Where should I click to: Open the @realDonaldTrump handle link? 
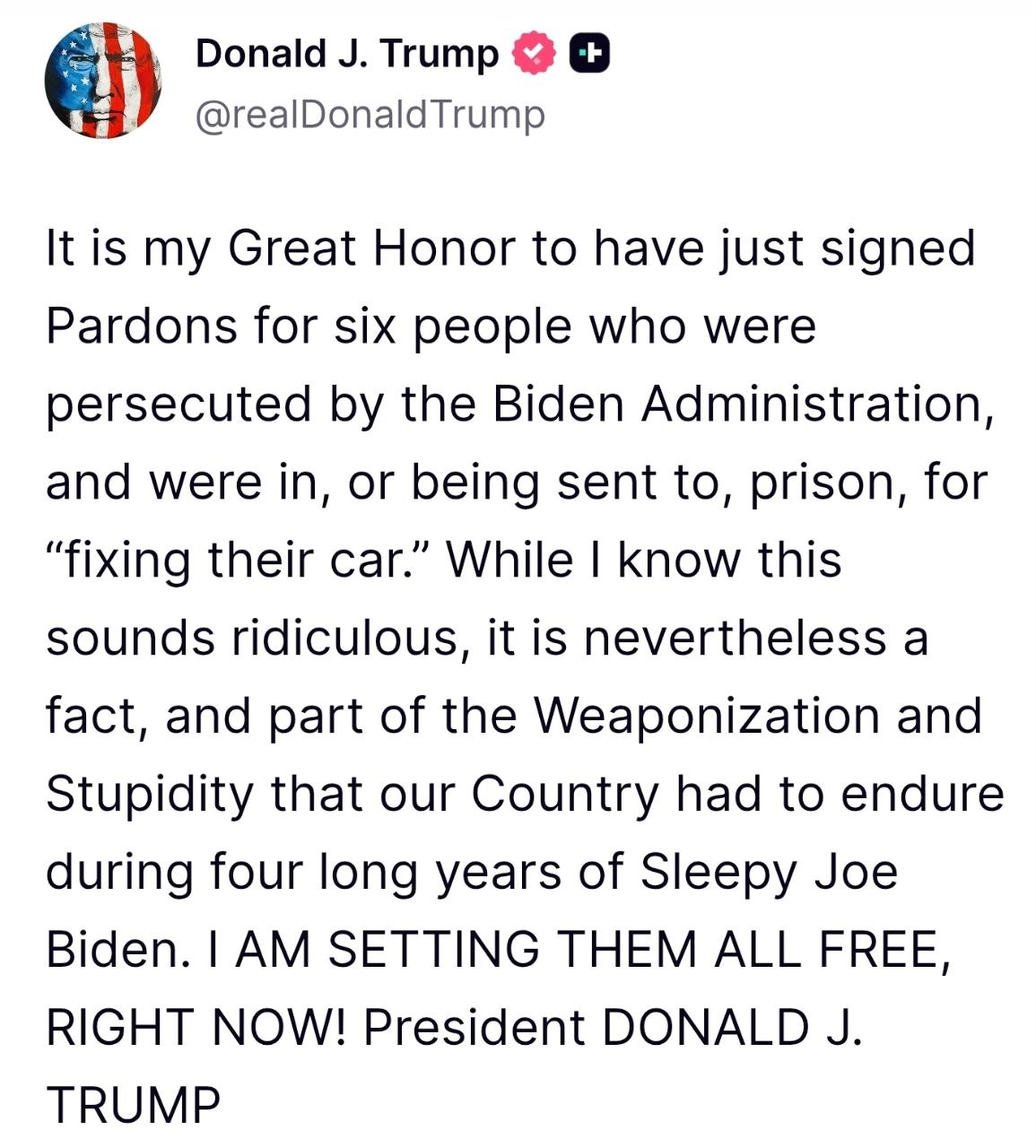[370, 116]
